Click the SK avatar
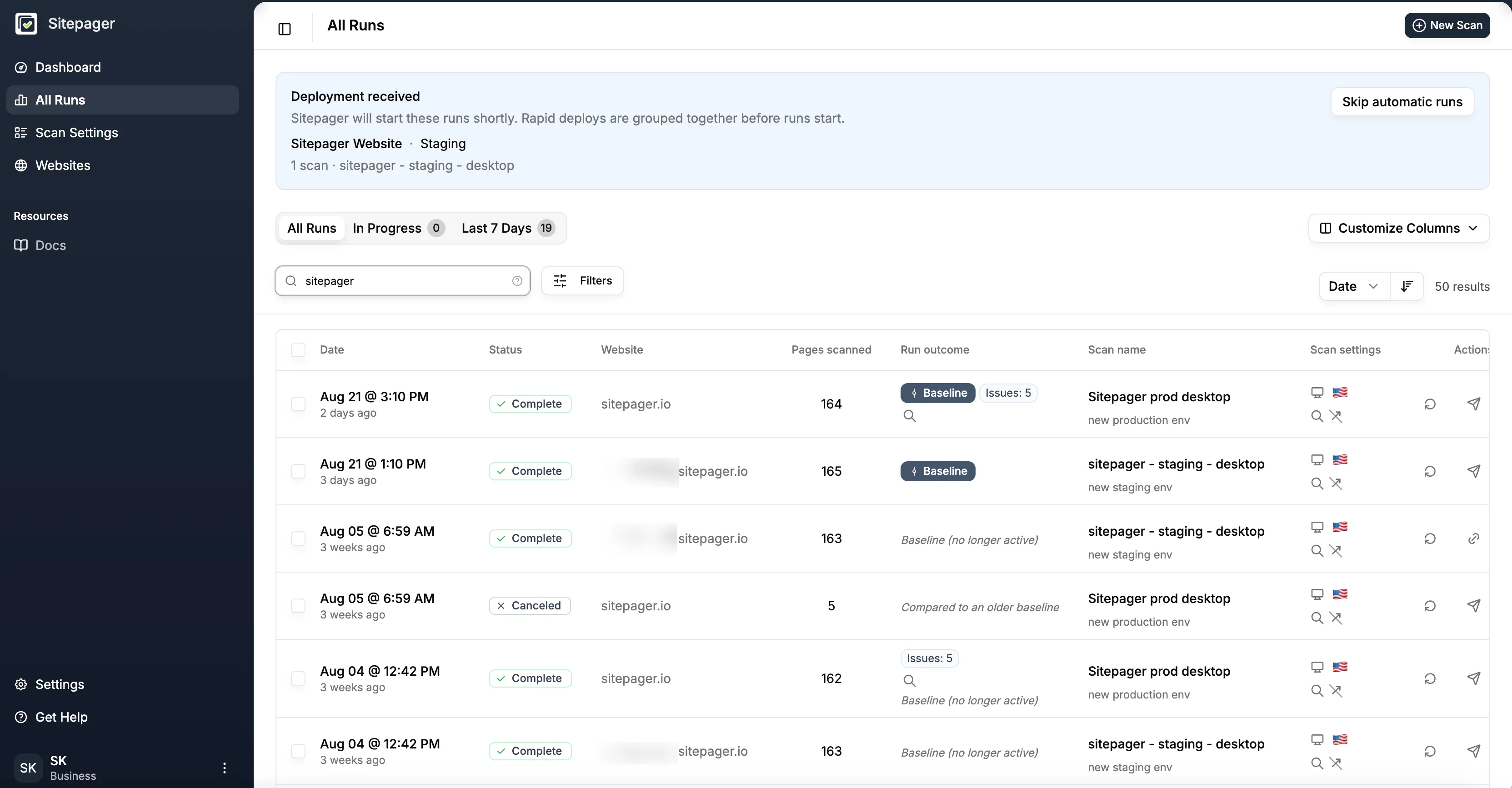The width and height of the screenshot is (1512, 788). pyautogui.click(x=28, y=768)
